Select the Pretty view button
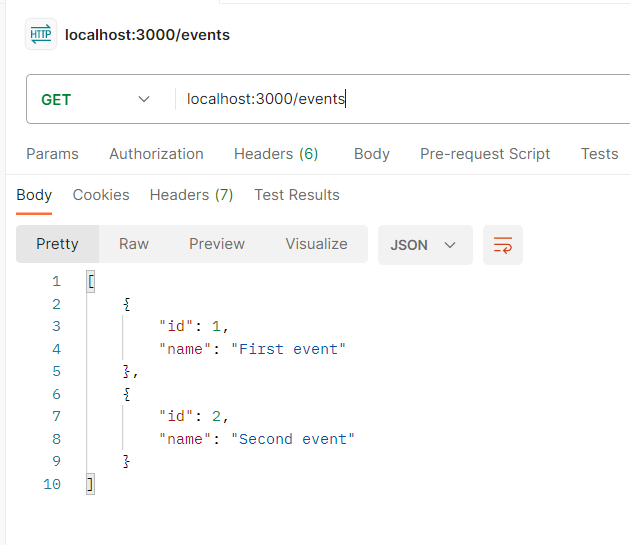The width and height of the screenshot is (630, 545). (x=57, y=244)
